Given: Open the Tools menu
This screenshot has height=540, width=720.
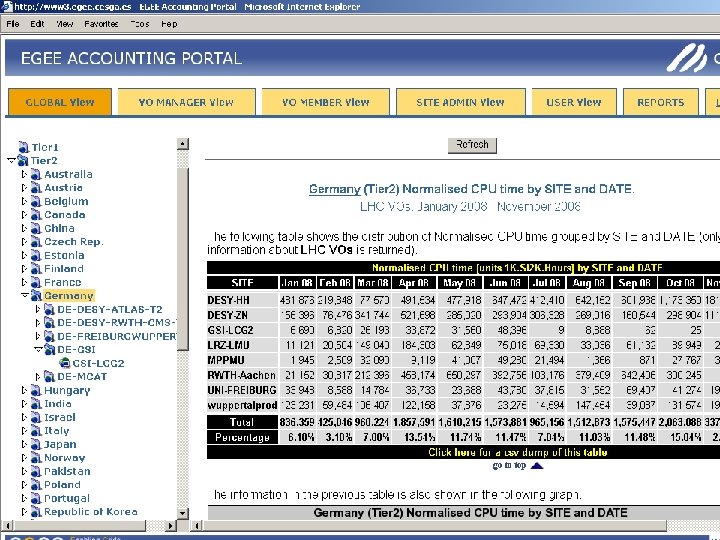Looking at the screenshot, I should click(140, 24).
